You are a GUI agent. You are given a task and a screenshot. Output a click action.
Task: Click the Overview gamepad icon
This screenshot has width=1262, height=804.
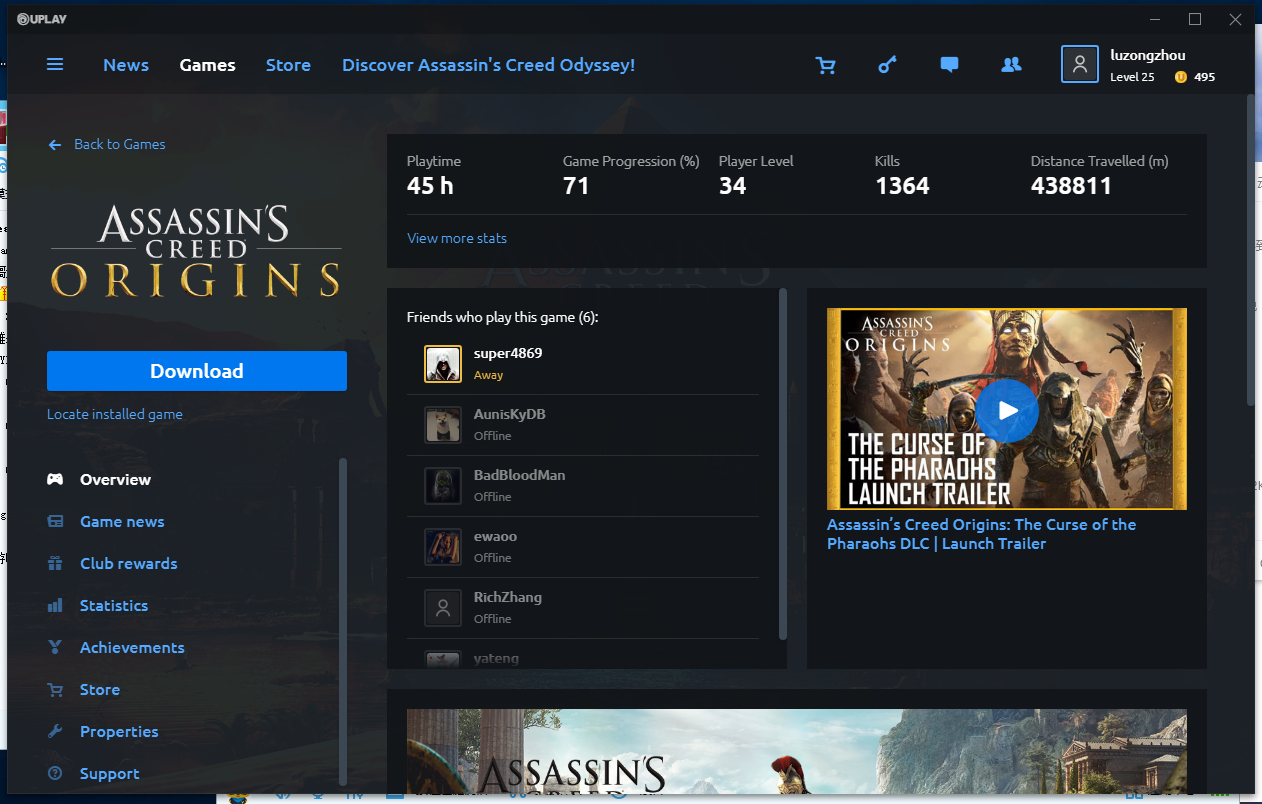[x=56, y=479]
